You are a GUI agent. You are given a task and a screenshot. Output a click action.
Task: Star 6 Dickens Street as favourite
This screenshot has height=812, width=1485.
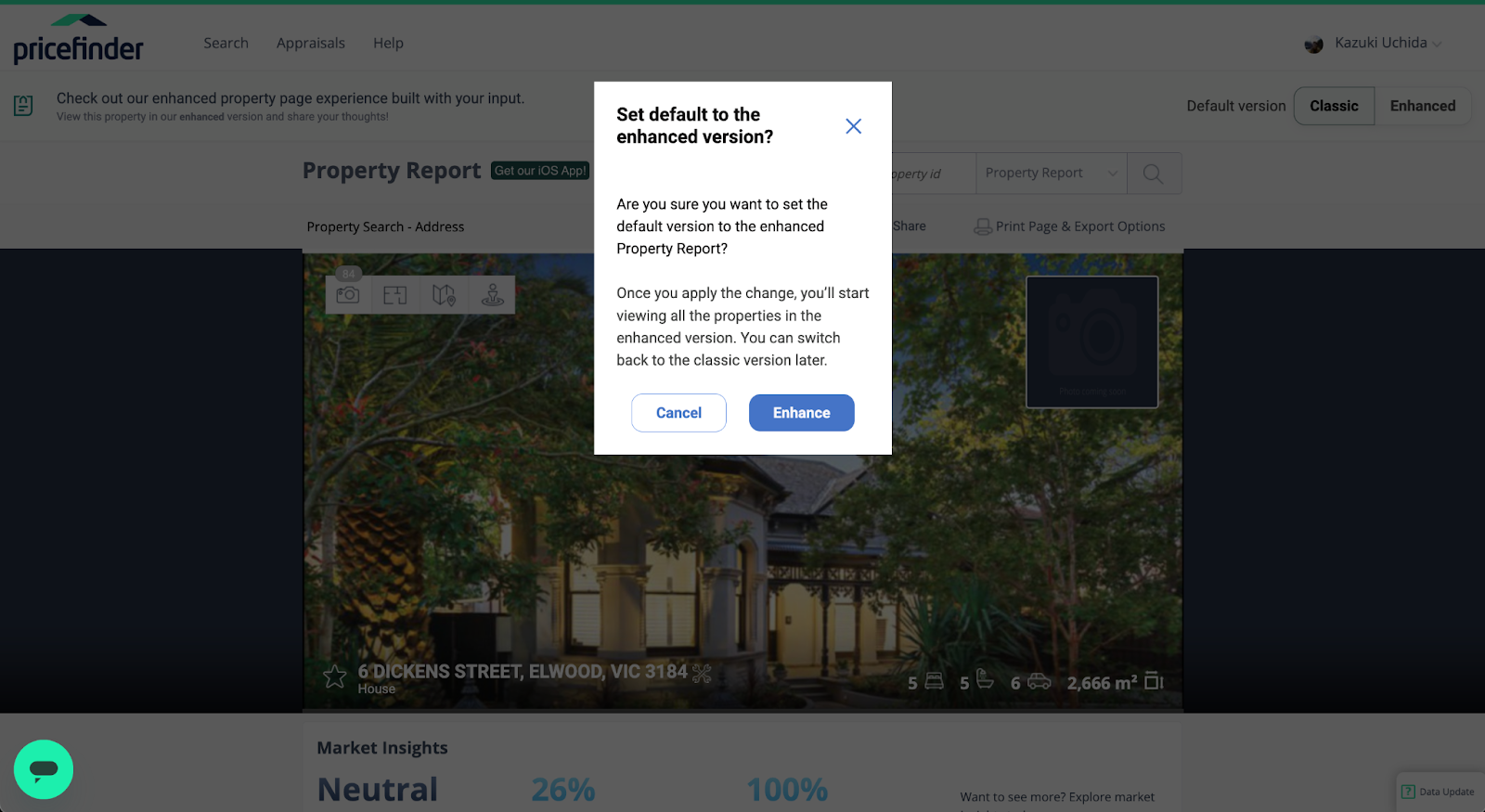[x=335, y=677]
